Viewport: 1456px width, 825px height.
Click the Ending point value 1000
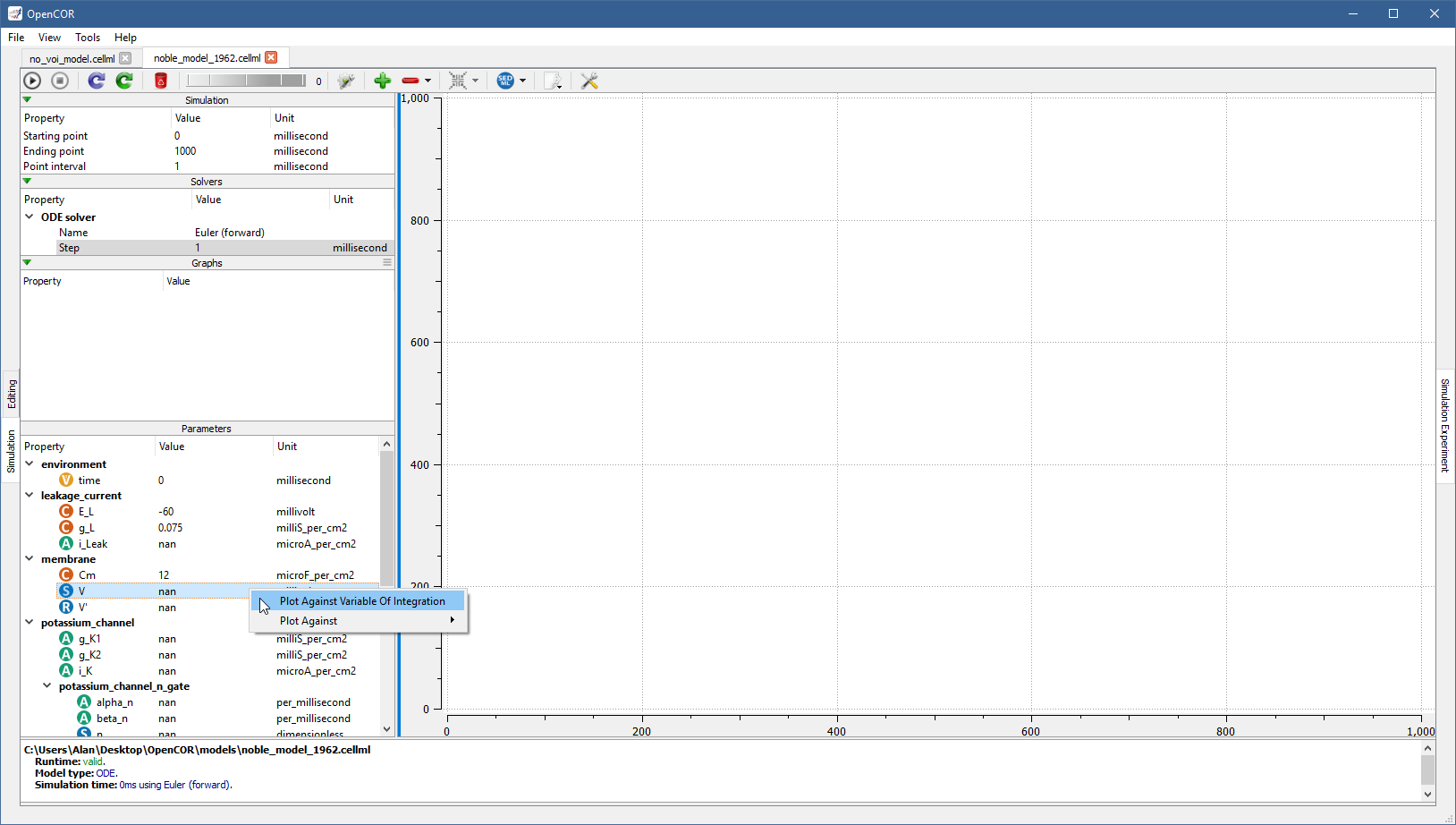[186, 151]
